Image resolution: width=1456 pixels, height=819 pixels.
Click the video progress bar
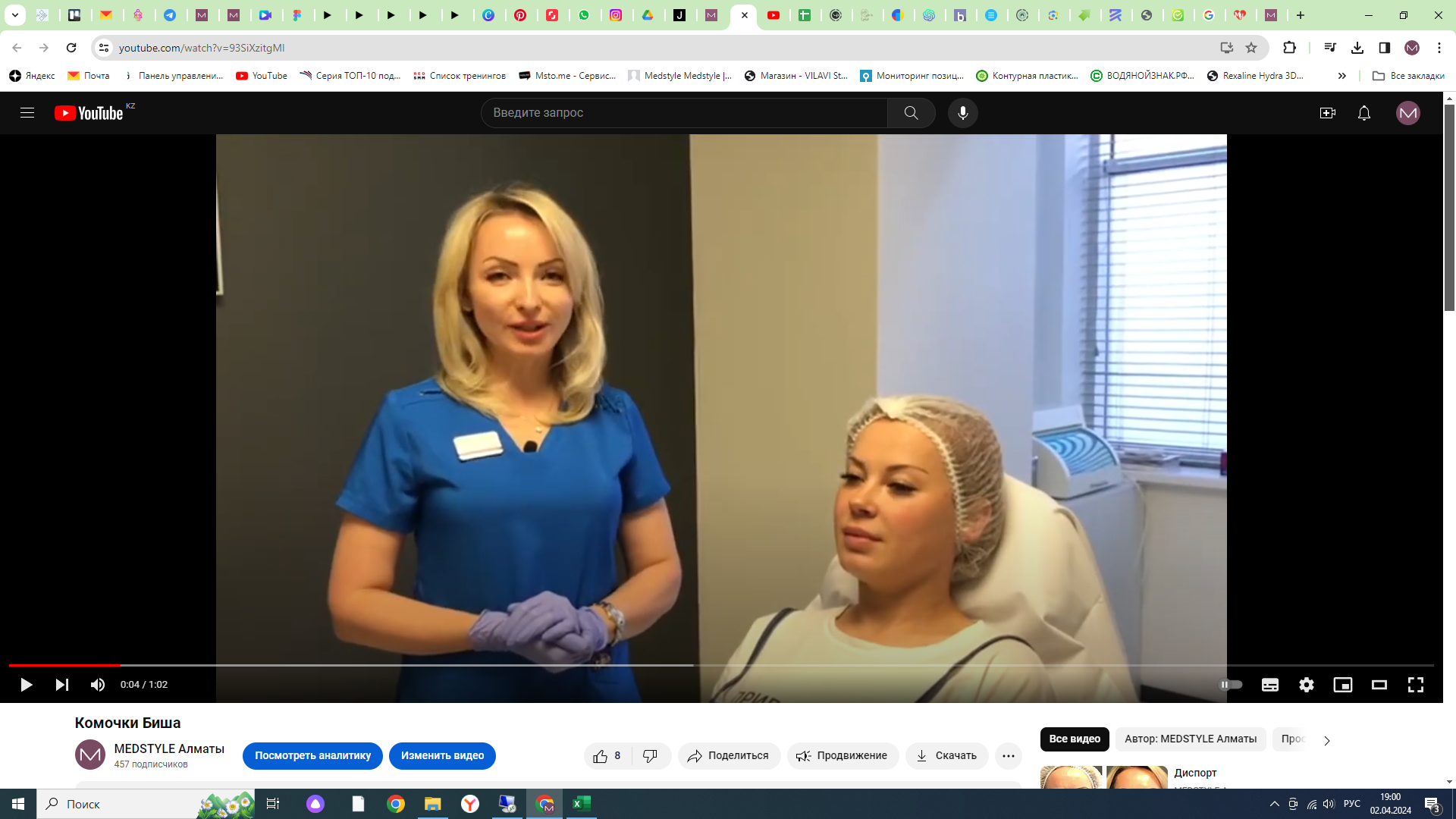[x=720, y=665]
